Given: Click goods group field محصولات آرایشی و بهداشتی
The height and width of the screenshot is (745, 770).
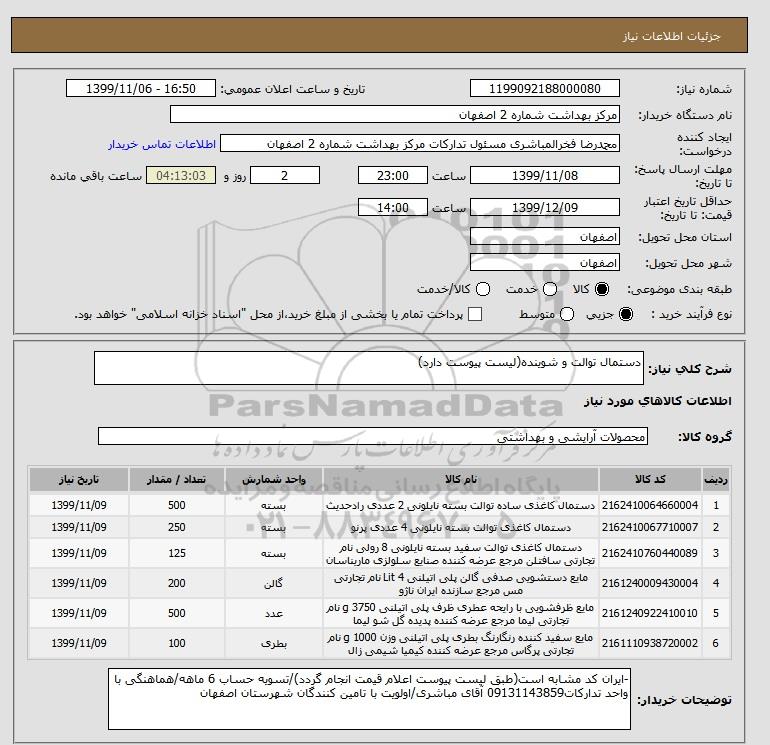Looking at the screenshot, I should [x=373, y=437].
